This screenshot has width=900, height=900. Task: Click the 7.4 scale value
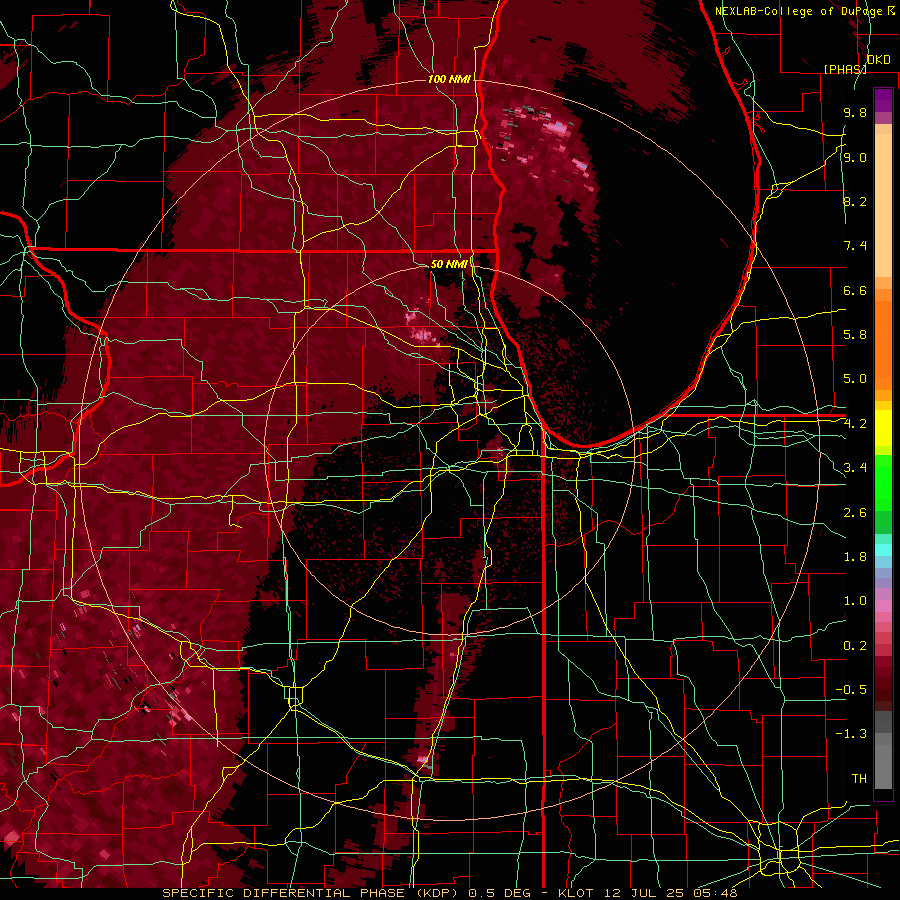[855, 246]
